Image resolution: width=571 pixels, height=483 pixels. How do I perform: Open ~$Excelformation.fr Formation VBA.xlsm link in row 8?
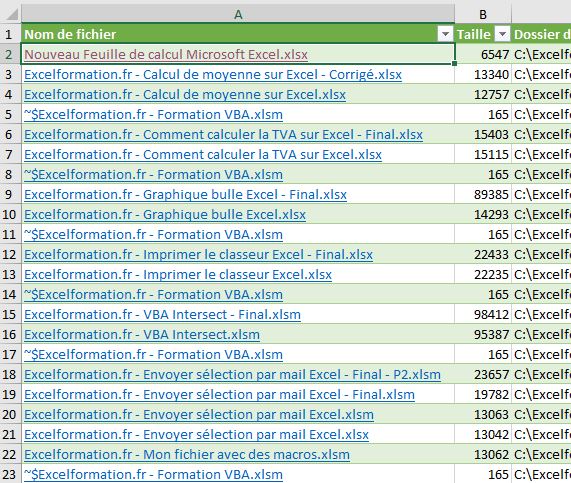[x=153, y=175]
